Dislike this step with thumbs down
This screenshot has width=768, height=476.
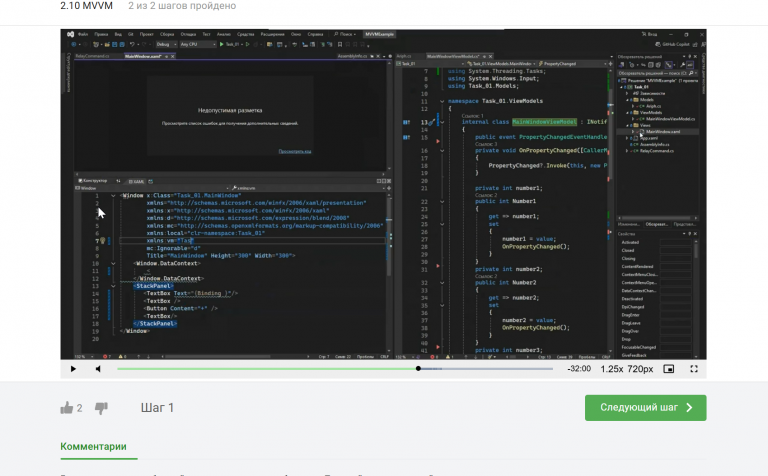(x=101, y=408)
